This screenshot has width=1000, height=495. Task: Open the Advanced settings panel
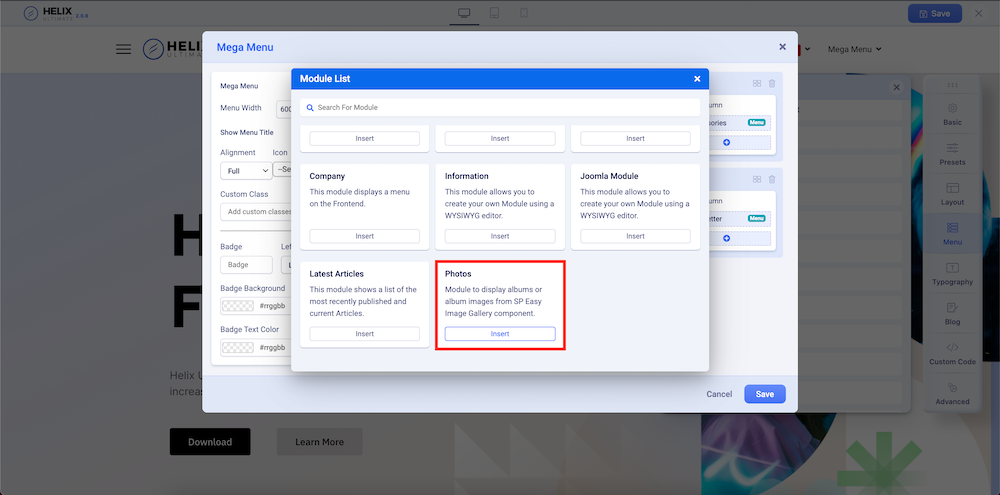[952, 394]
